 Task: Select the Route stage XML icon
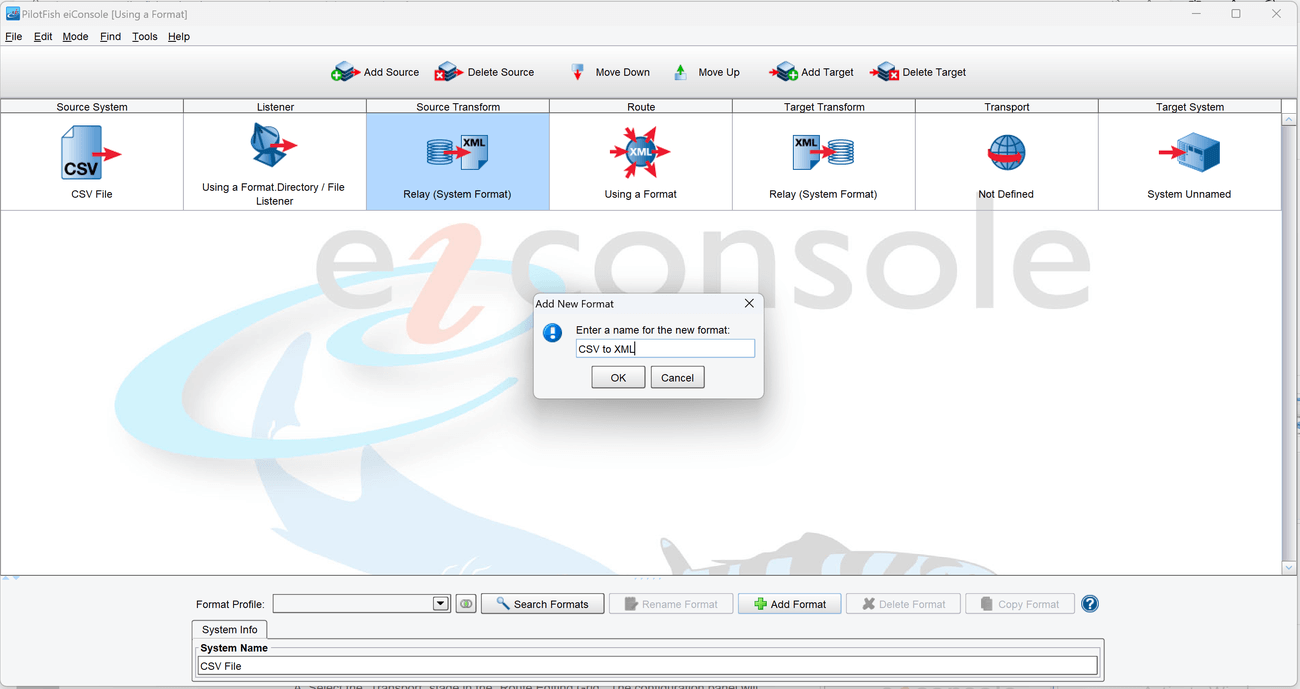point(640,153)
